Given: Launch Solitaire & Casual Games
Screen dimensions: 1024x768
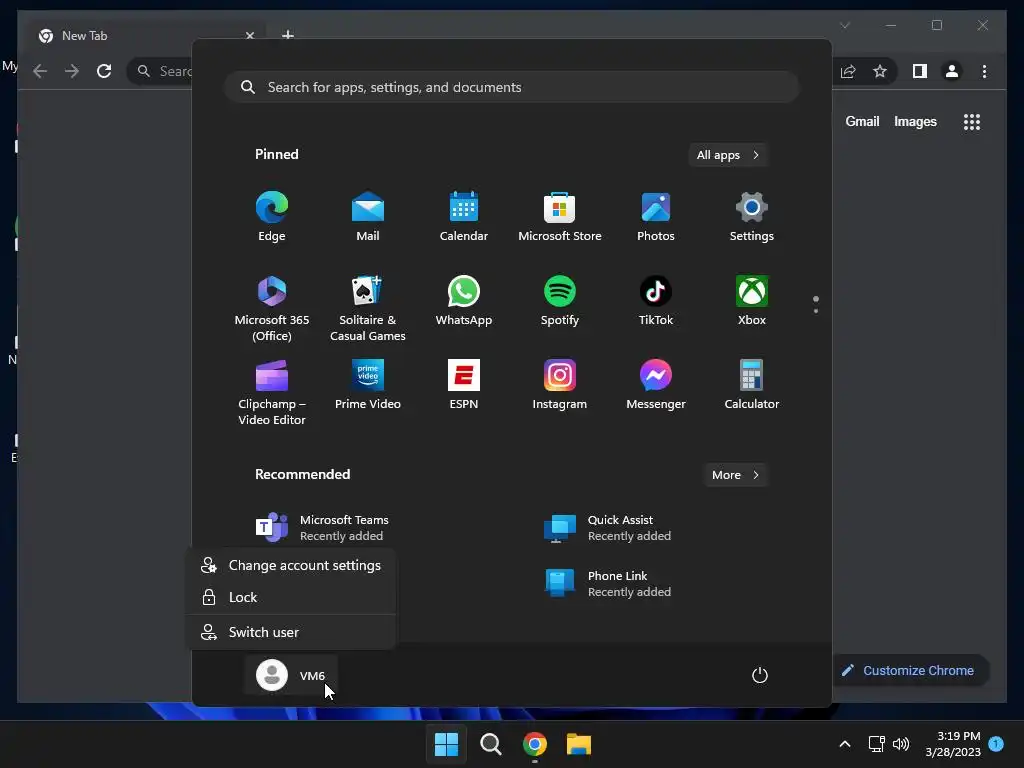Looking at the screenshot, I should coord(368,308).
